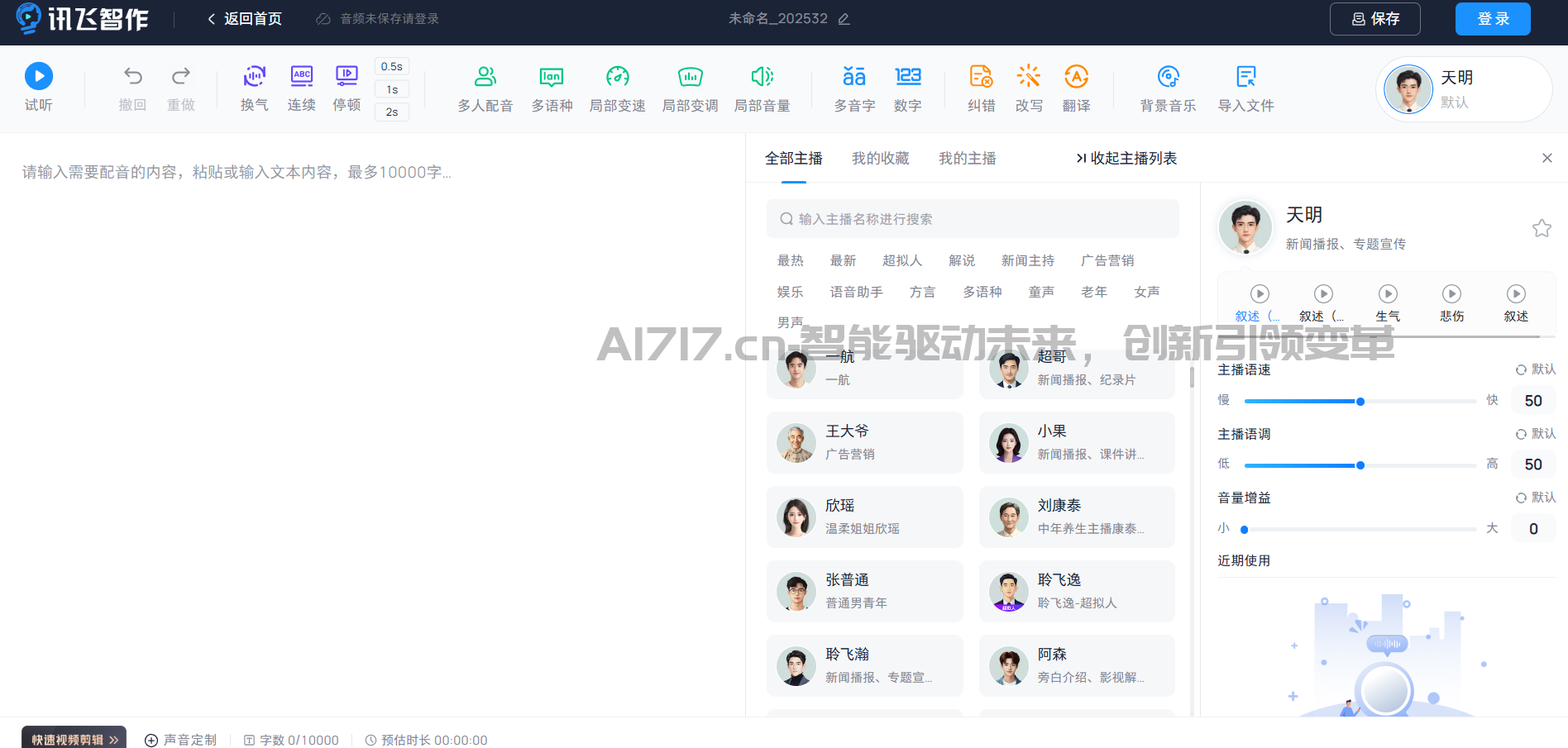Open 快速视频剪辑 quick video editing
This screenshot has width=1568, height=748.
click(74, 739)
